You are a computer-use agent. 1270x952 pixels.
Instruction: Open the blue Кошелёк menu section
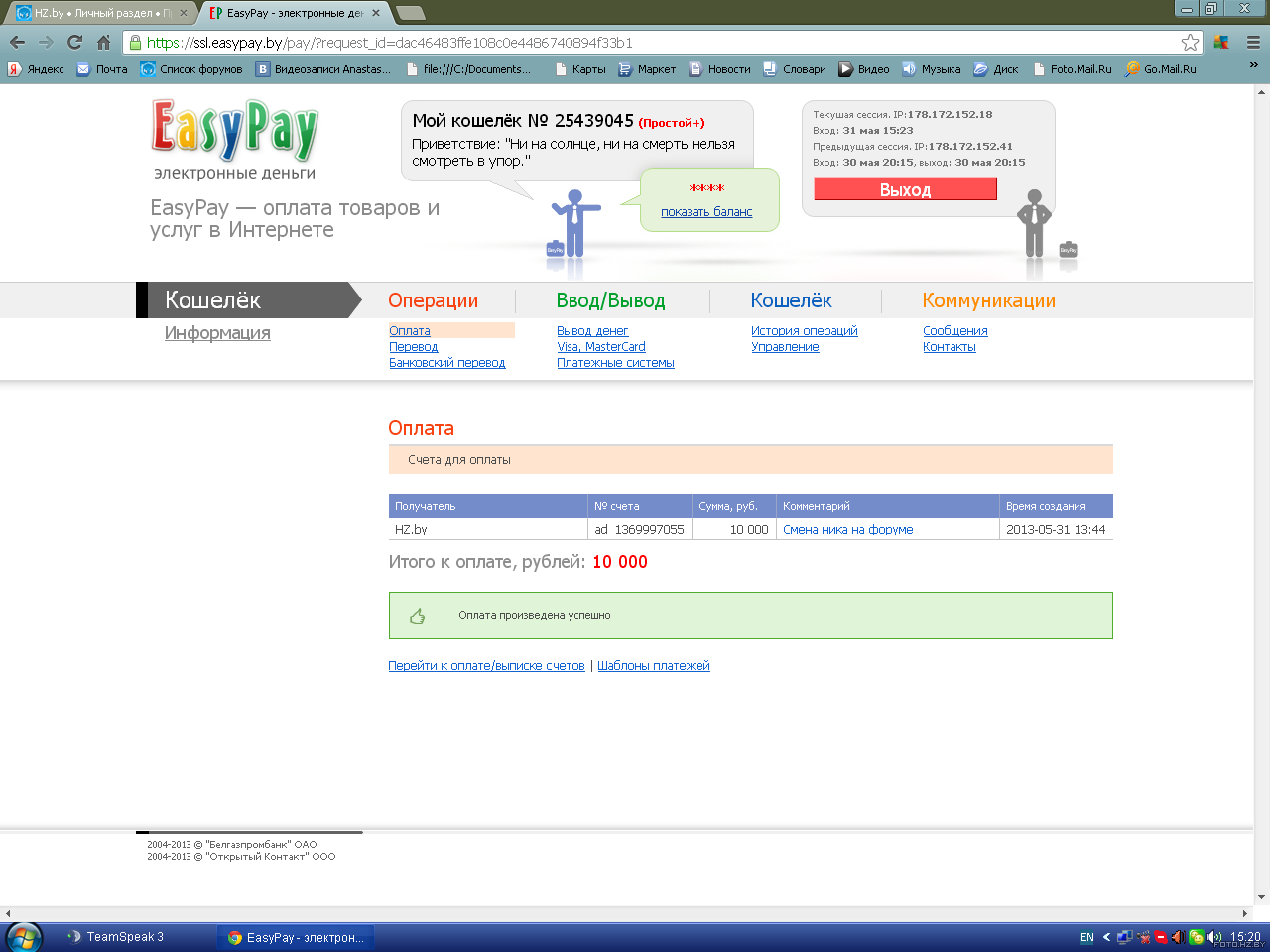pyautogui.click(x=791, y=300)
